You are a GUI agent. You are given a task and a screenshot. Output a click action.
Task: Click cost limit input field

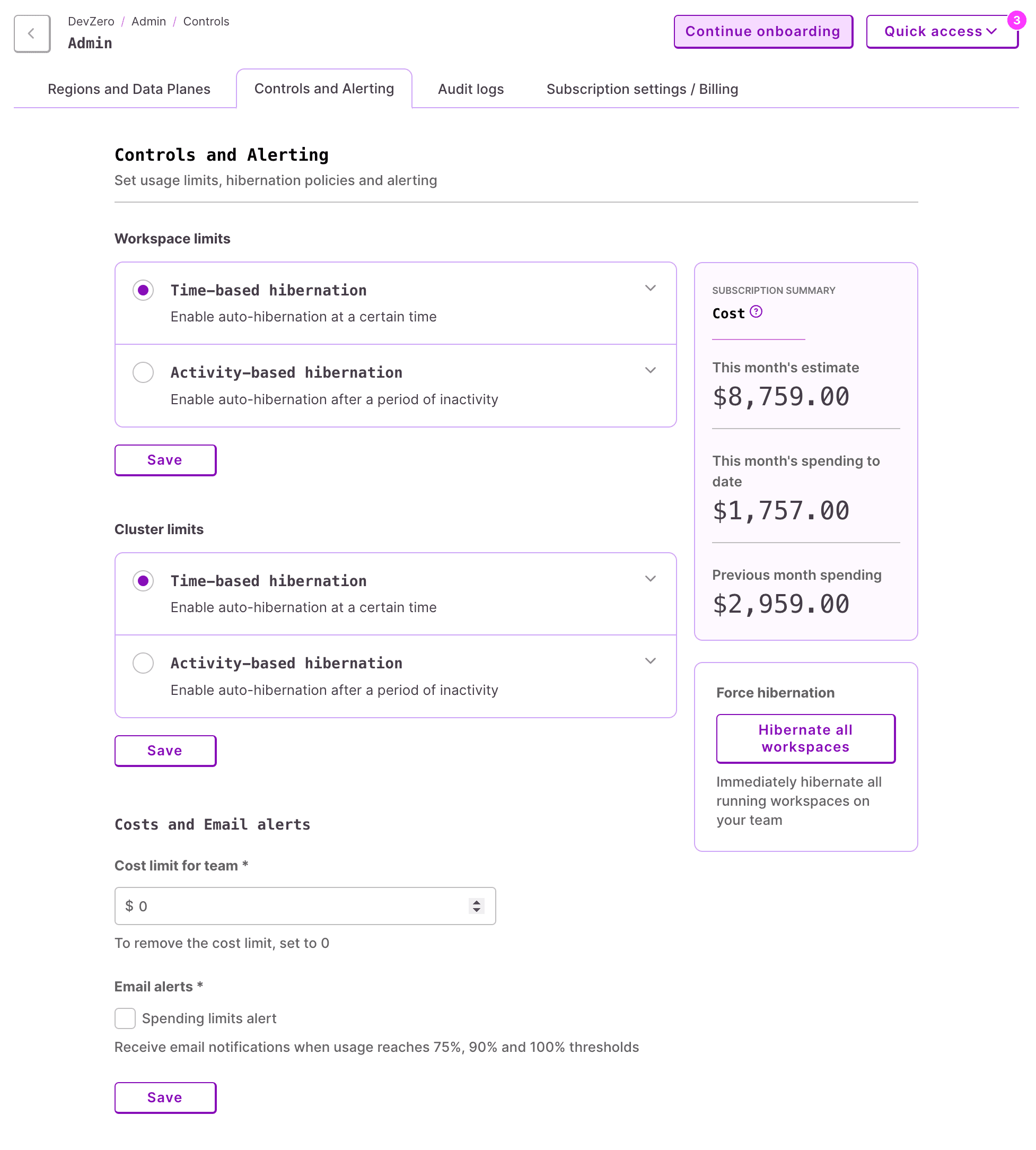(x=305, y=905)
